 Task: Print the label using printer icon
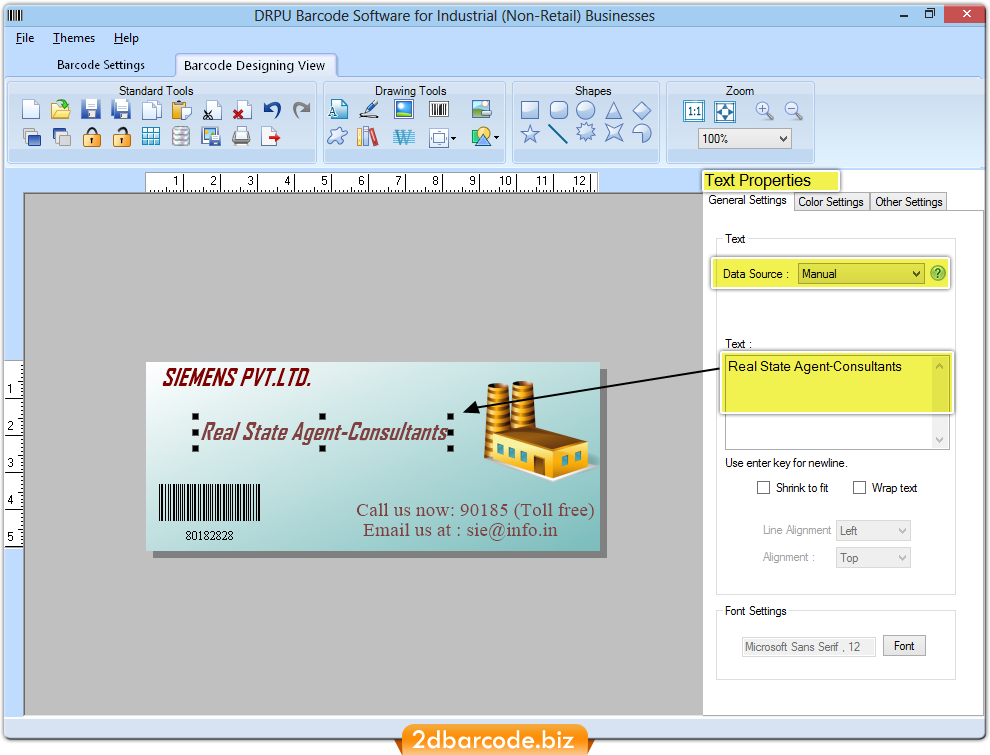pyautogui.click(x=241, y=136)
